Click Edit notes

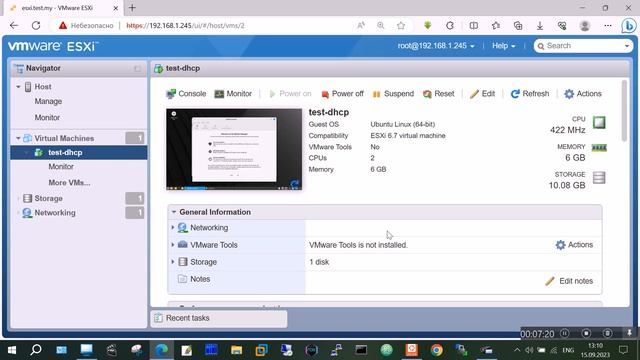click(569, 281)
